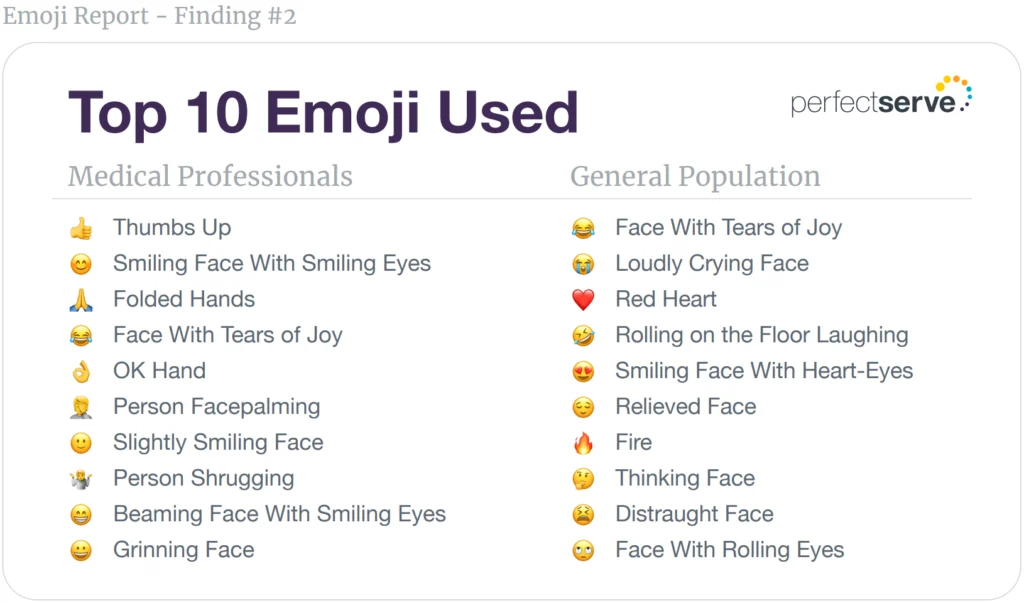Click the Thumbs Up emoji icon

81,229
